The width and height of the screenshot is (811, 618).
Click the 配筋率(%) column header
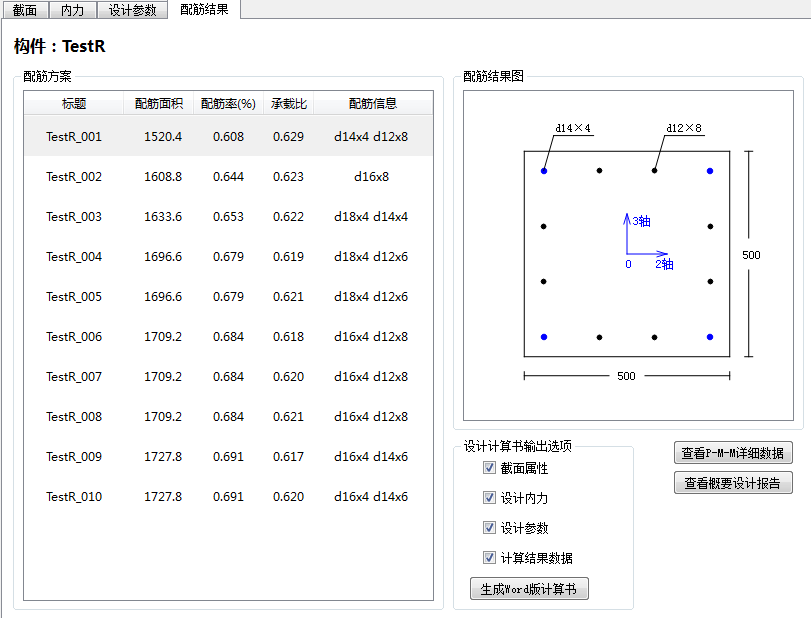(228, 104)
